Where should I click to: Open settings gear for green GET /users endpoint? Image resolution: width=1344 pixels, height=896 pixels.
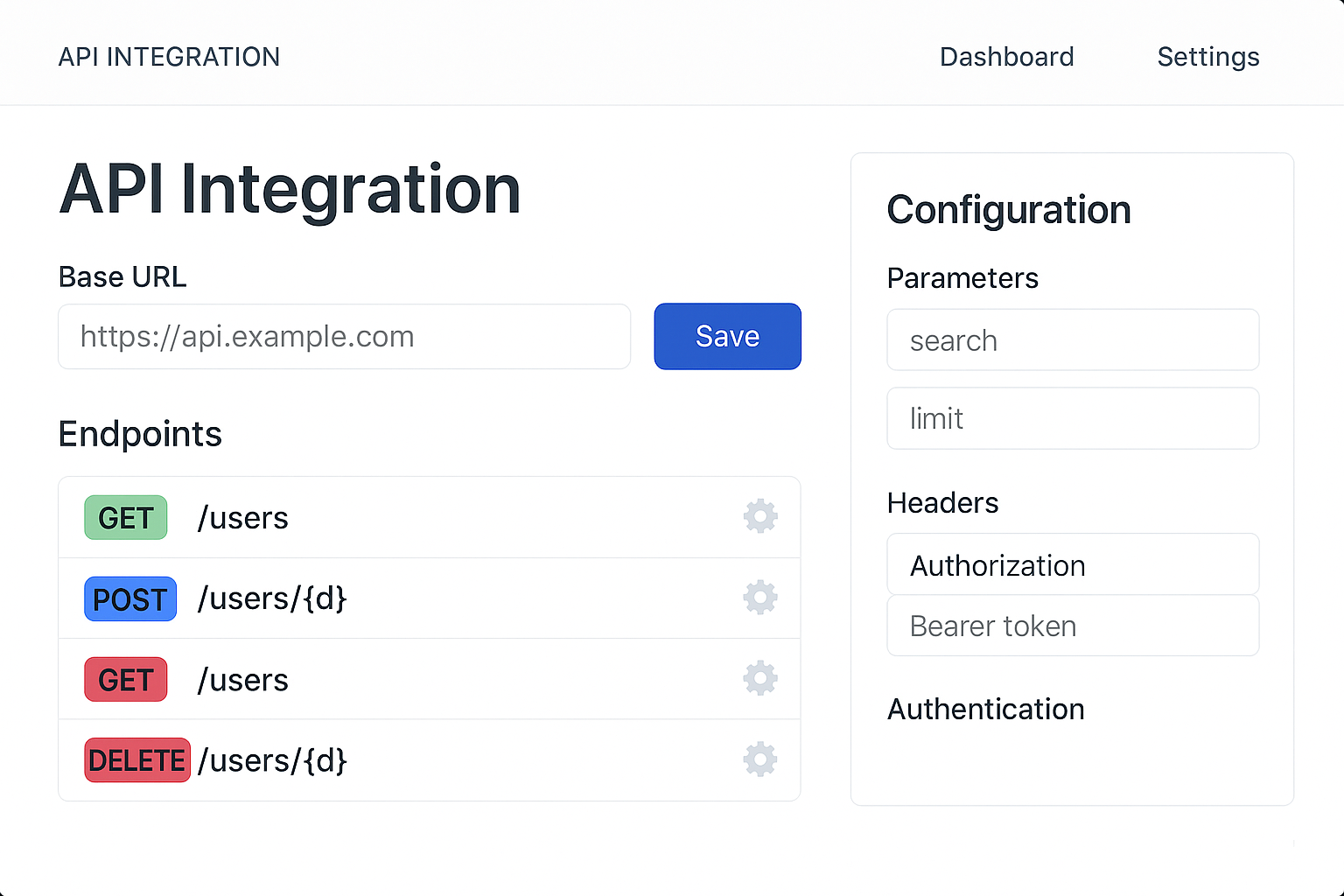[x=759, y=516]
